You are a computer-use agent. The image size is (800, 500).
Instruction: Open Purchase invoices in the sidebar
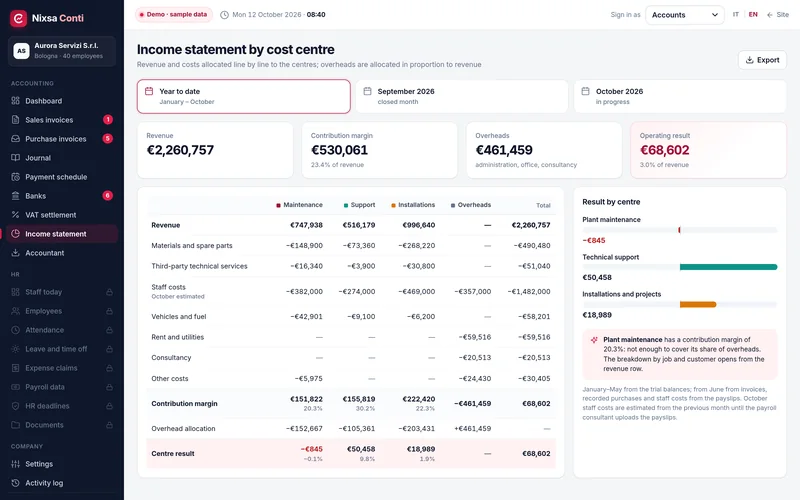click(x=62, y=139)
